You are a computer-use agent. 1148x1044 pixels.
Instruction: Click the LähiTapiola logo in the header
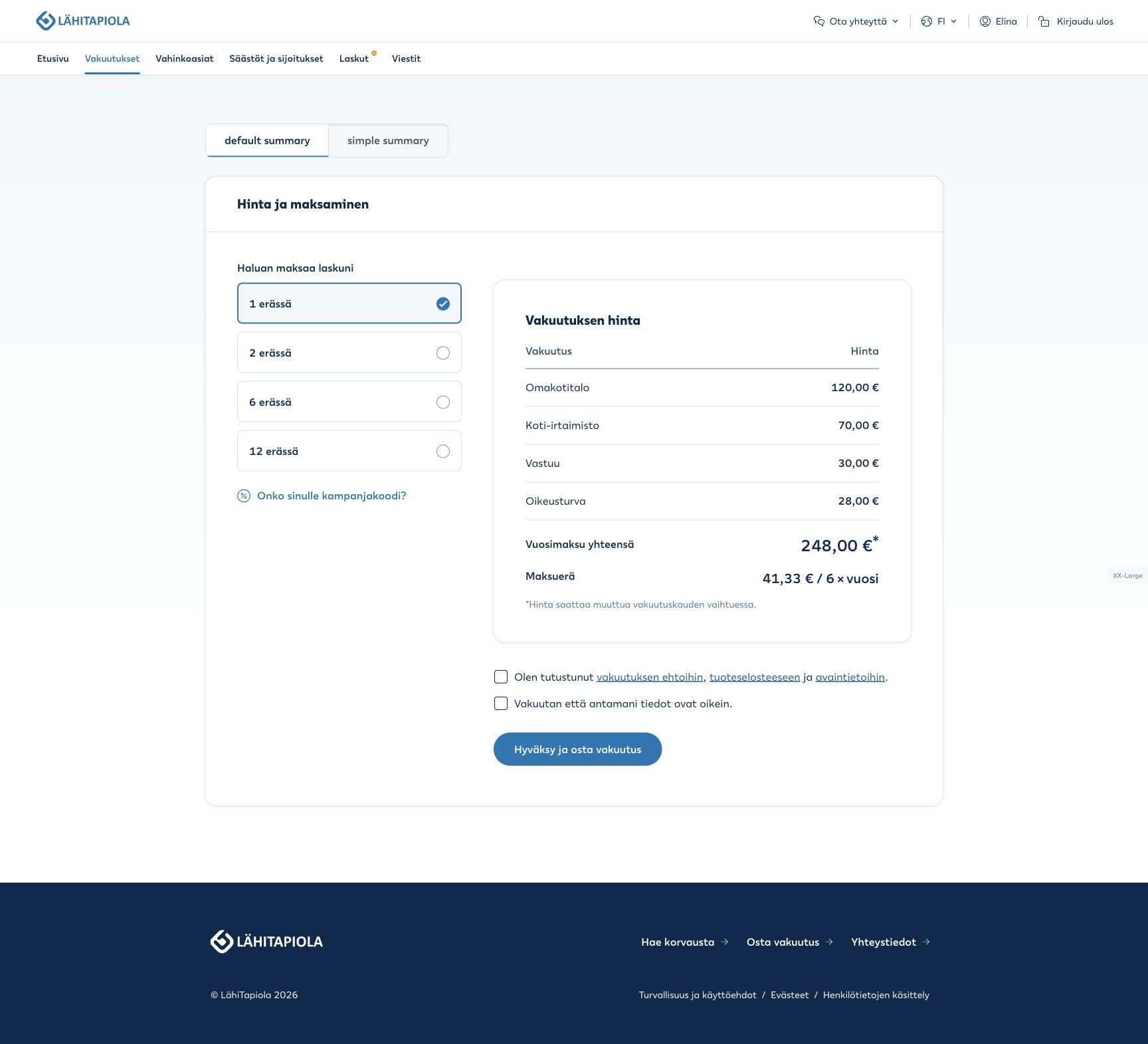point(83,21)
